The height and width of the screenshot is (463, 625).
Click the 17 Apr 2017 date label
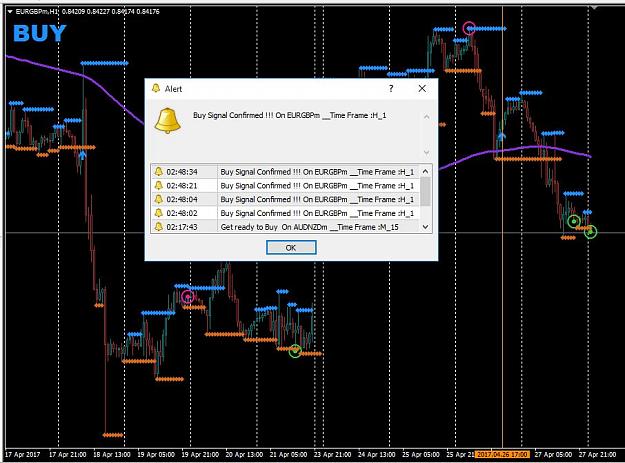[x=23, y=454]
